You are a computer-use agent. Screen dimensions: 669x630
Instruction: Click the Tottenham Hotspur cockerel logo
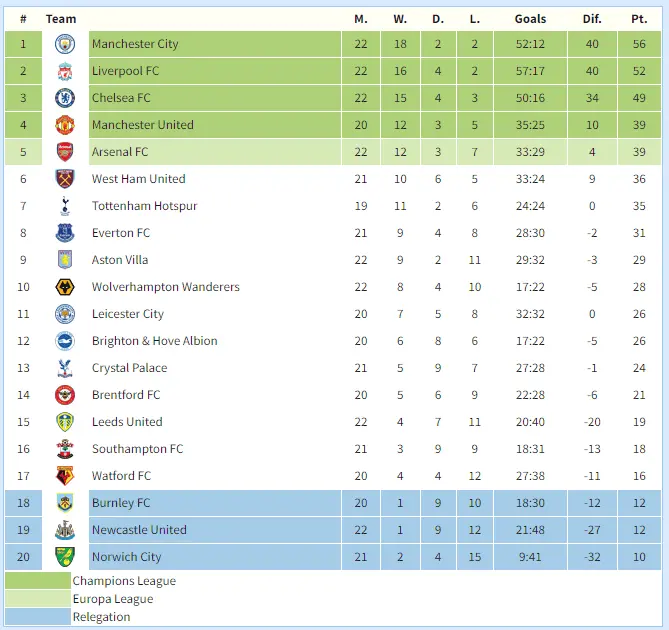[65, 206]
